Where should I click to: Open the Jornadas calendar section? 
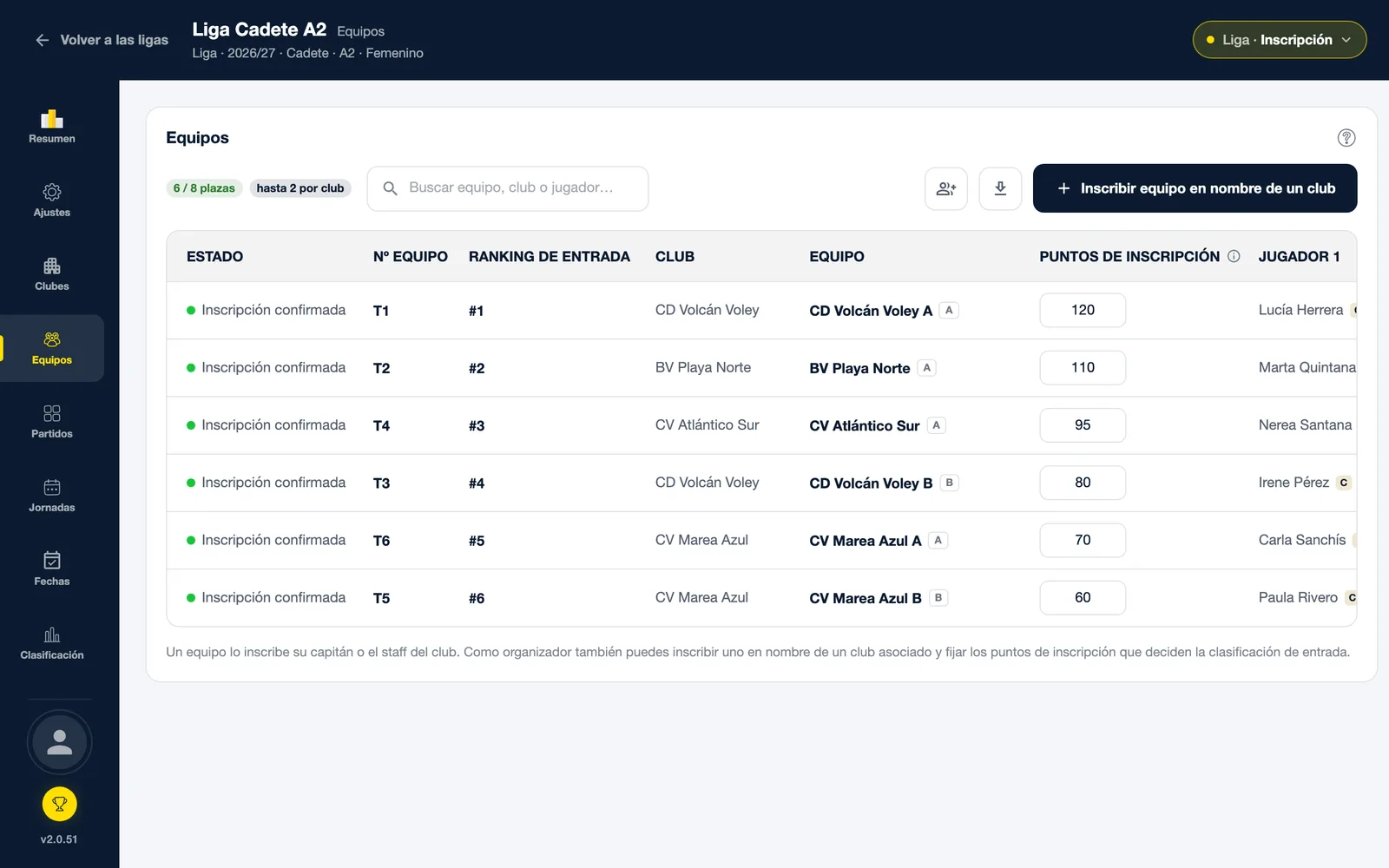(x=52, y=496)
